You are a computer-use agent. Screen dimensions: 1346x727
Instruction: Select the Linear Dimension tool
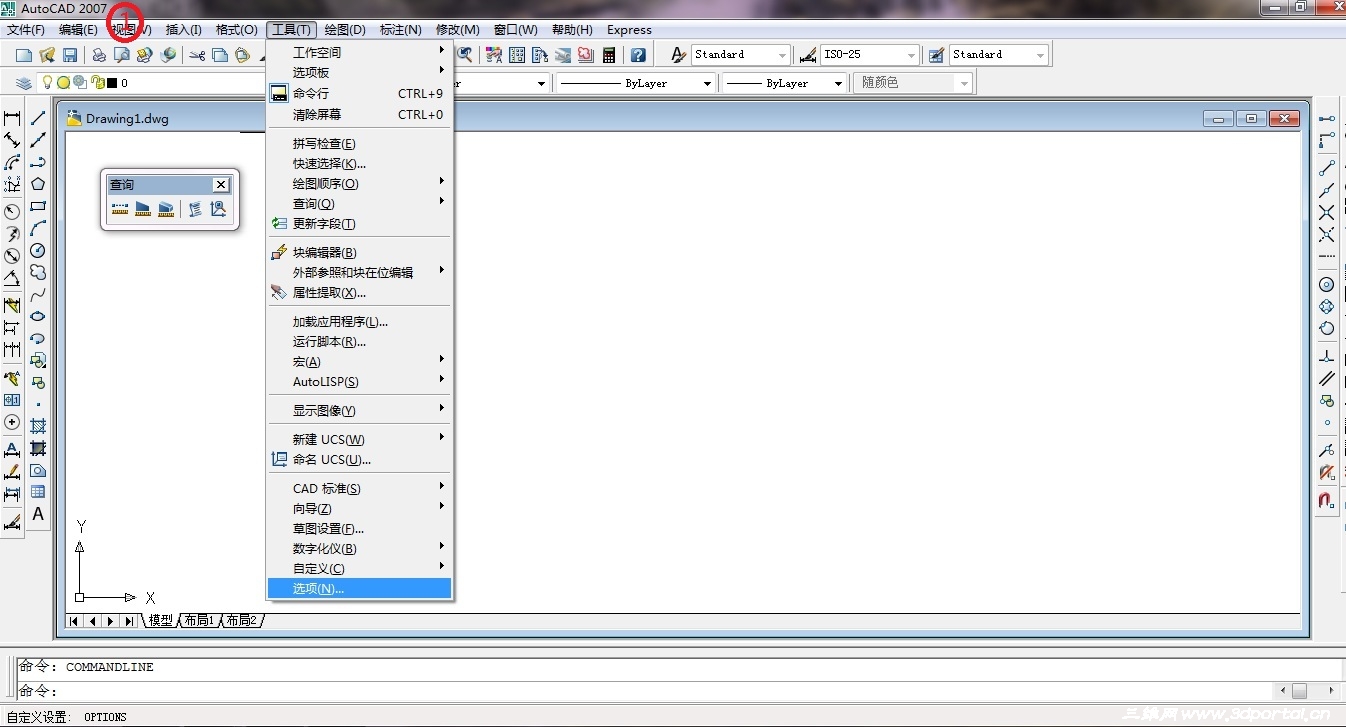pos(12,119)
